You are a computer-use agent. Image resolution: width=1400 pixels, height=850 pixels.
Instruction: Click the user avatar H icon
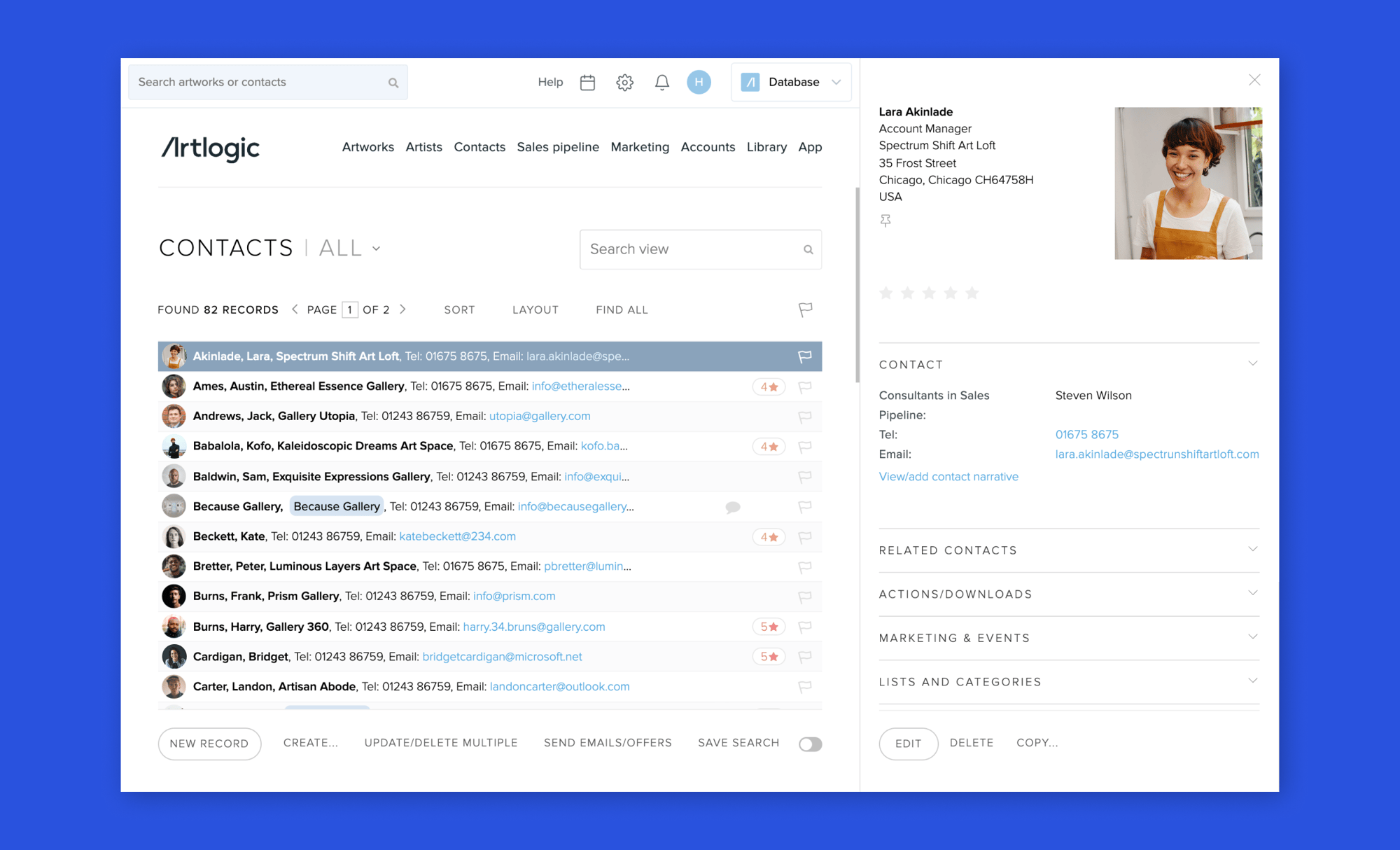point(698,82)
